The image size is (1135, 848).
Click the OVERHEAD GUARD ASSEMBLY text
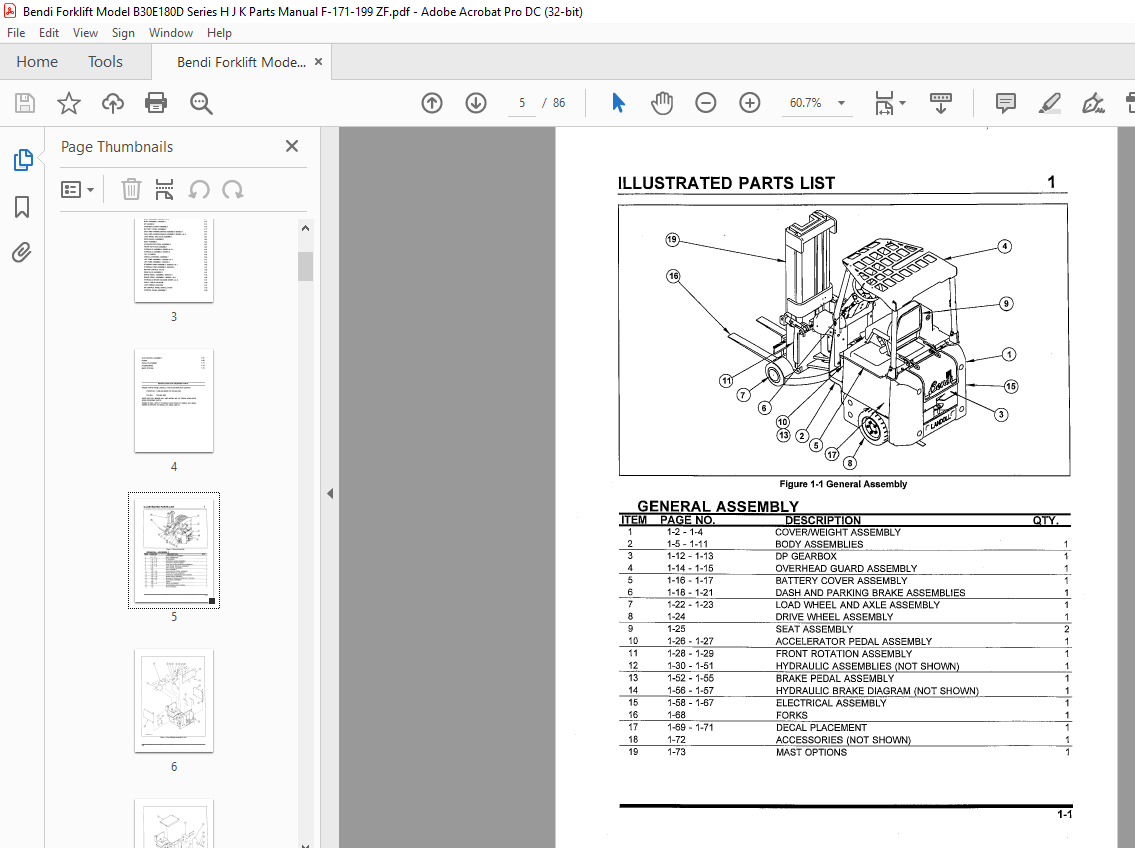pyautogui.click(x=846, y=569)
